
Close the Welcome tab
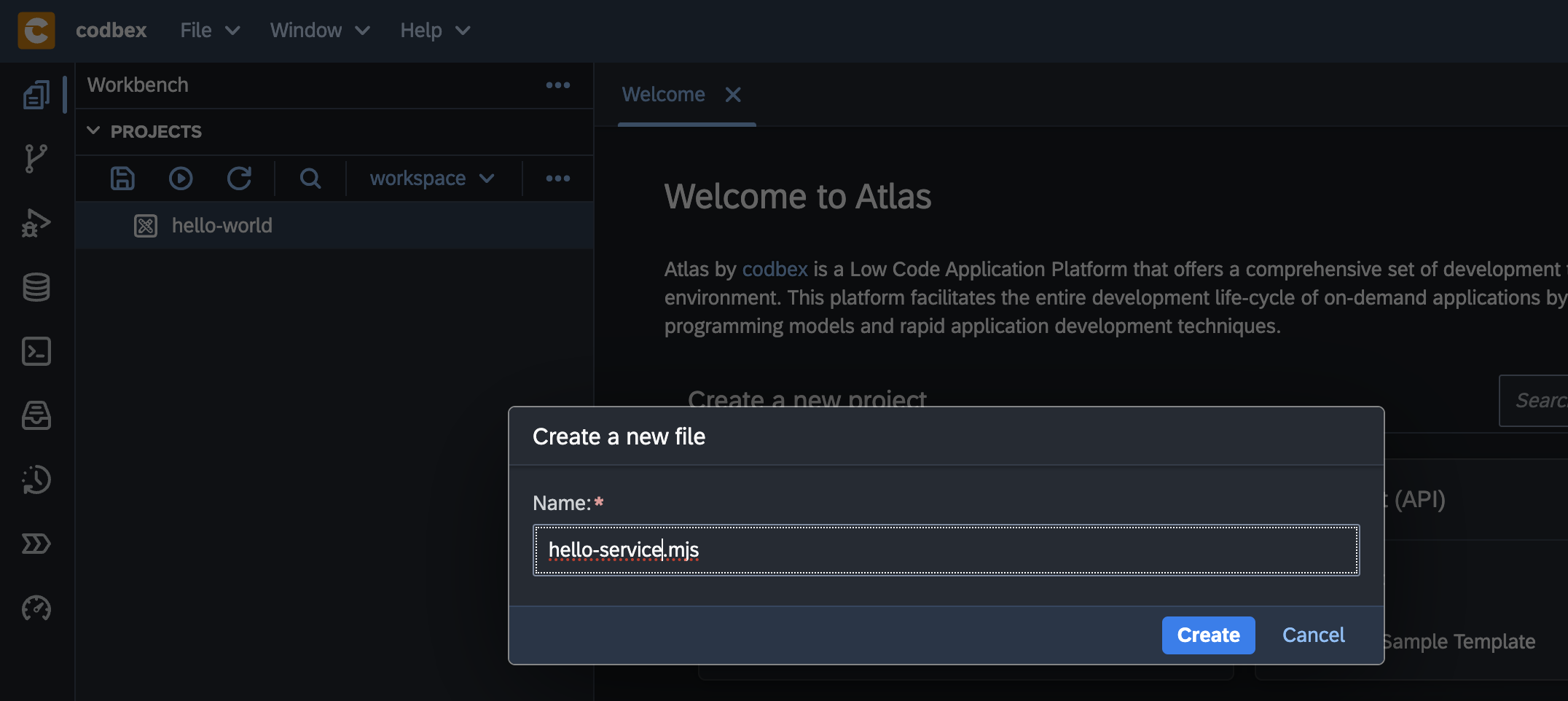(733, 95)
